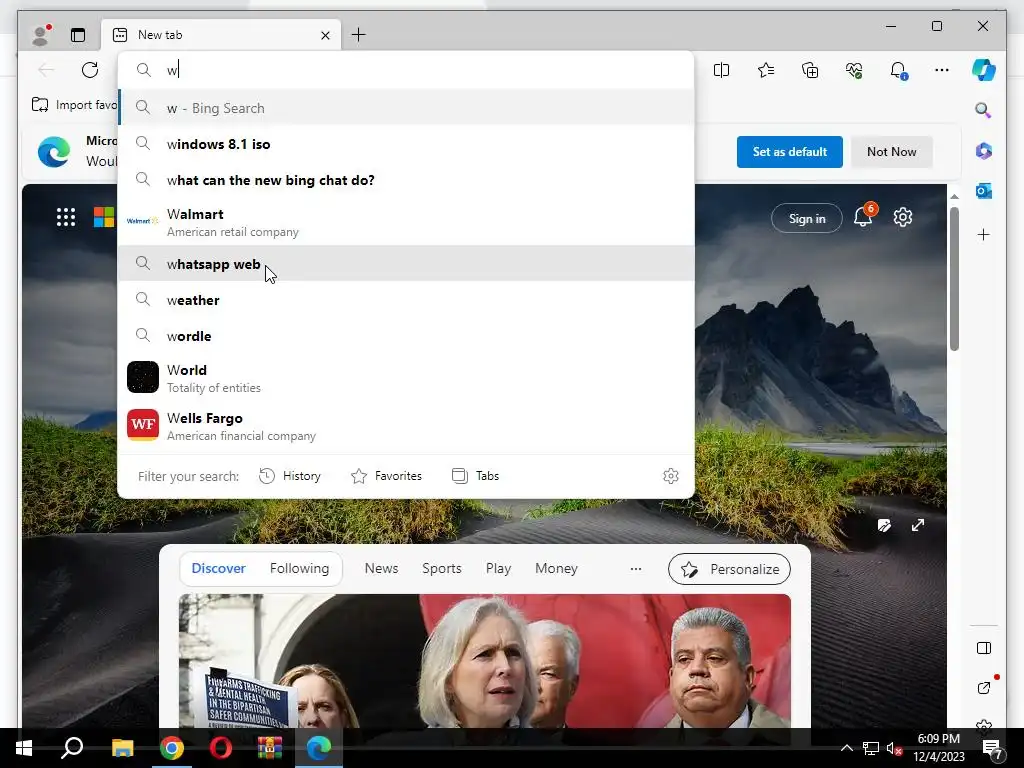Open Outlook in the sidebar
1024x768 pixels.
(x=984, y=191)
